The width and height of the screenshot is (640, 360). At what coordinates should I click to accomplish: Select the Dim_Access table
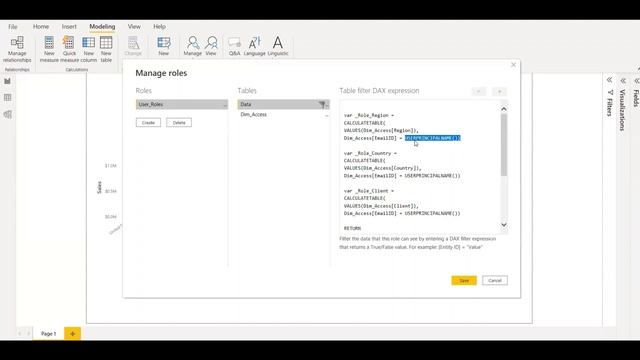(x=283, y=115)
